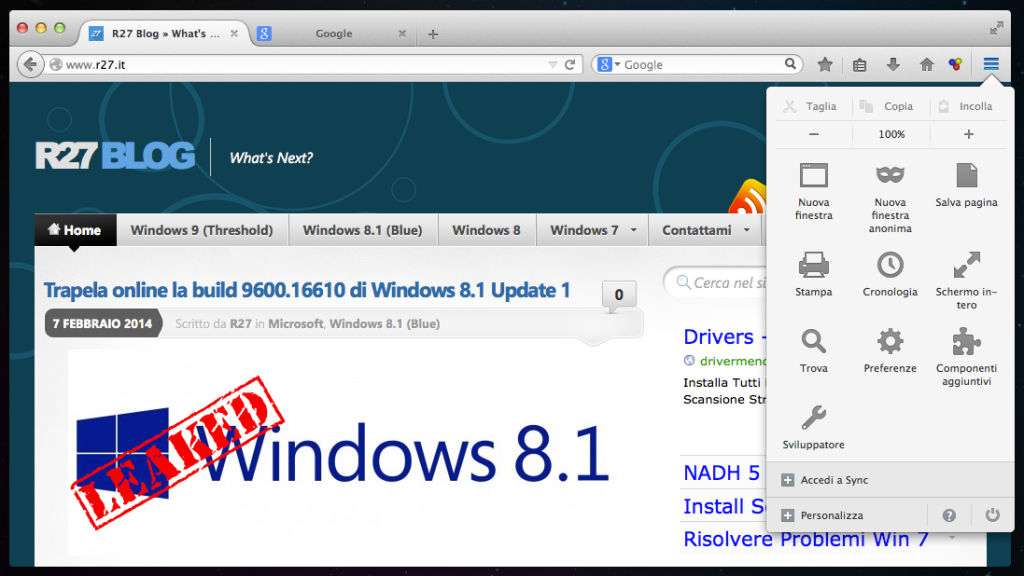
Task: Select Stampa printer icon
Action: click(x=814, y=274)
